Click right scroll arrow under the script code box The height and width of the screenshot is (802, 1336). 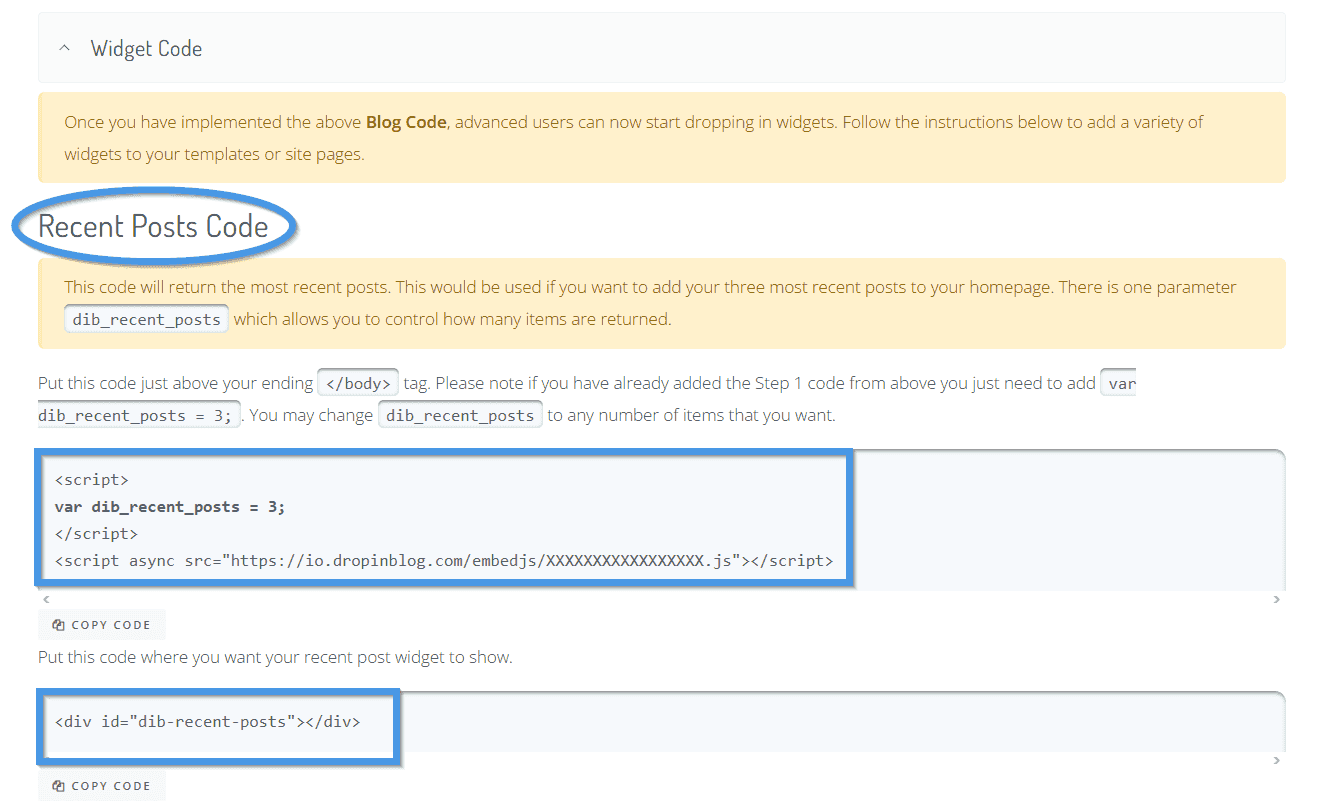click(x=1276, y=599)
